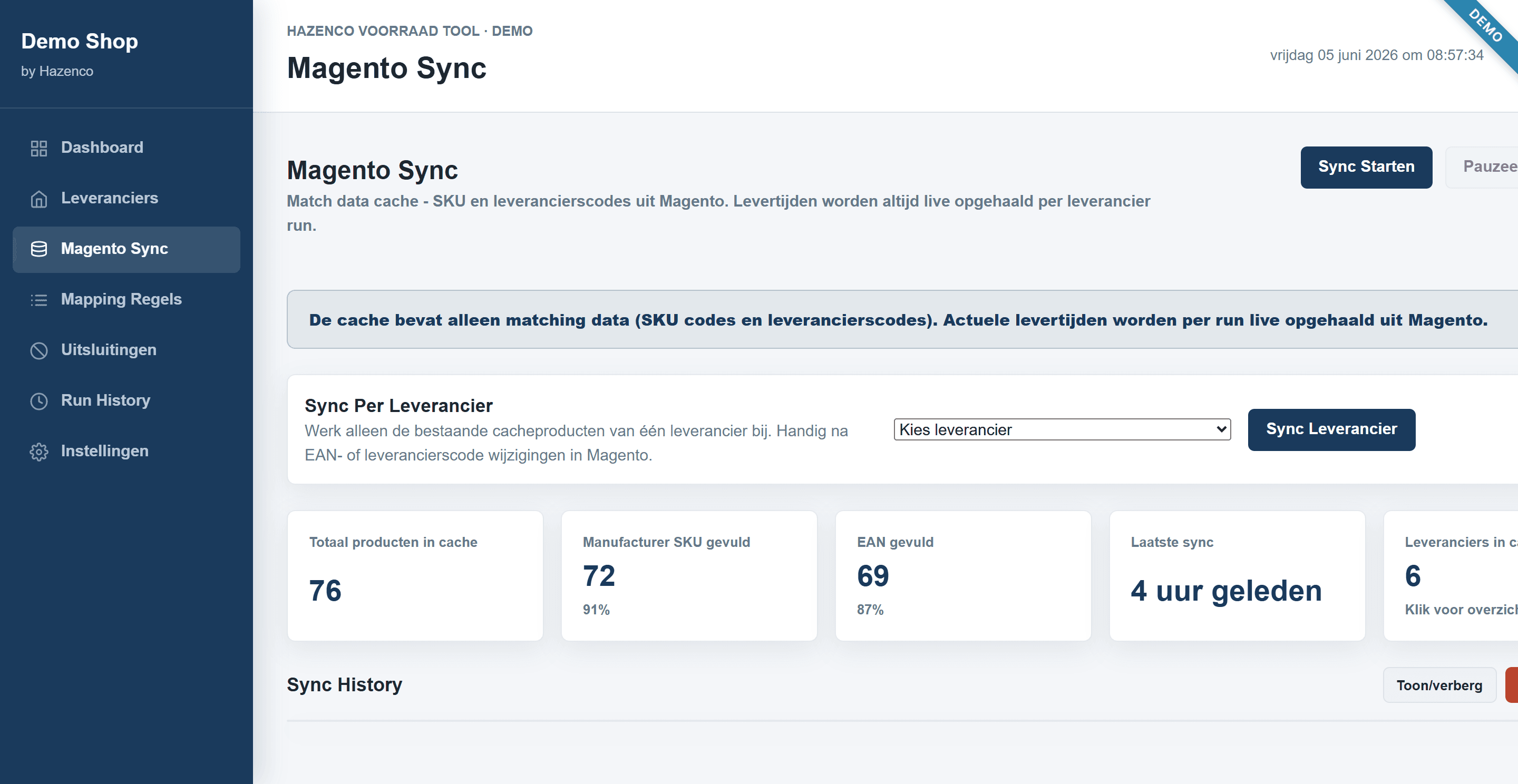1518x784 pixels.
Task: Click the 'by Hazenco' subtitle
Action: (x=57, y=71)
